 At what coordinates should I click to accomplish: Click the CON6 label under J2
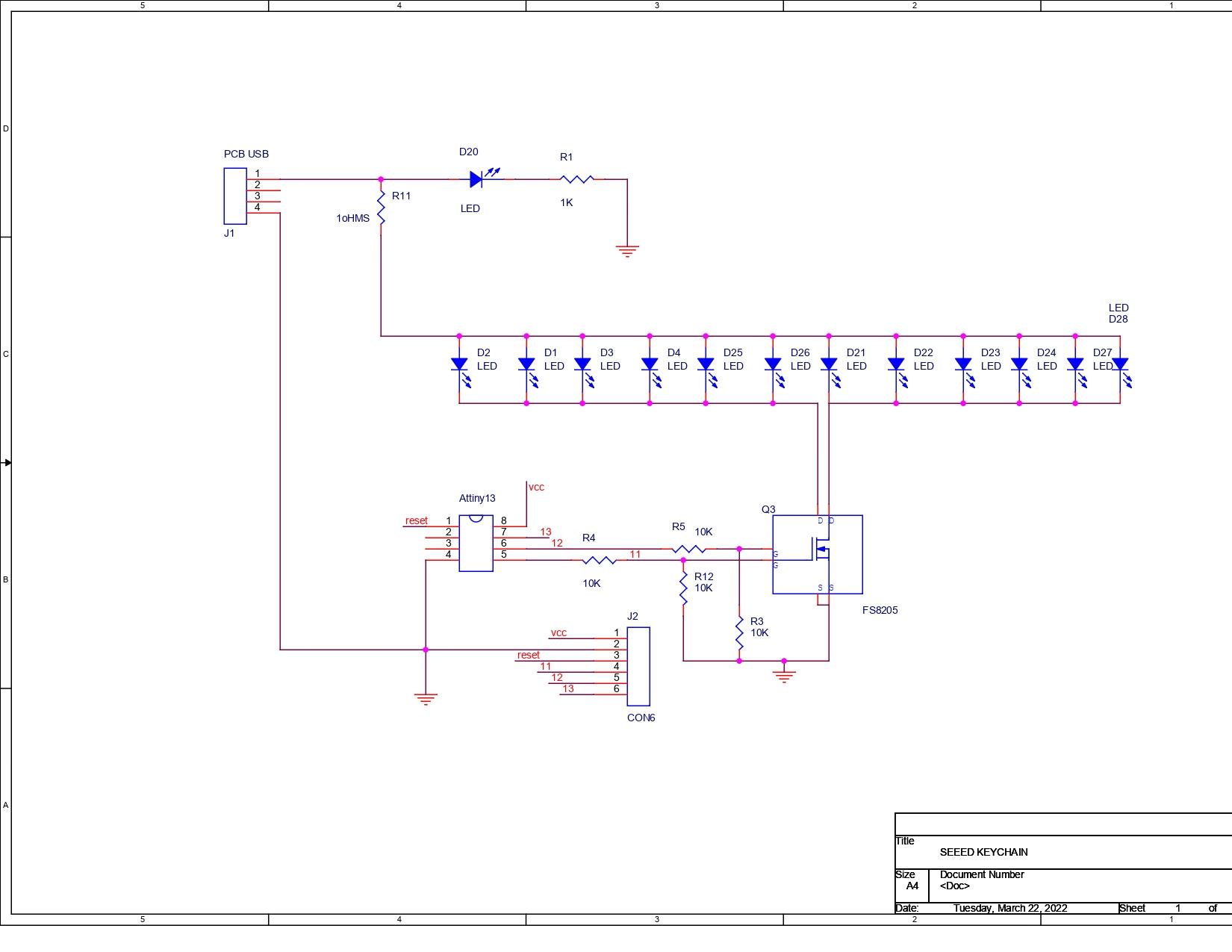[641, 718]
